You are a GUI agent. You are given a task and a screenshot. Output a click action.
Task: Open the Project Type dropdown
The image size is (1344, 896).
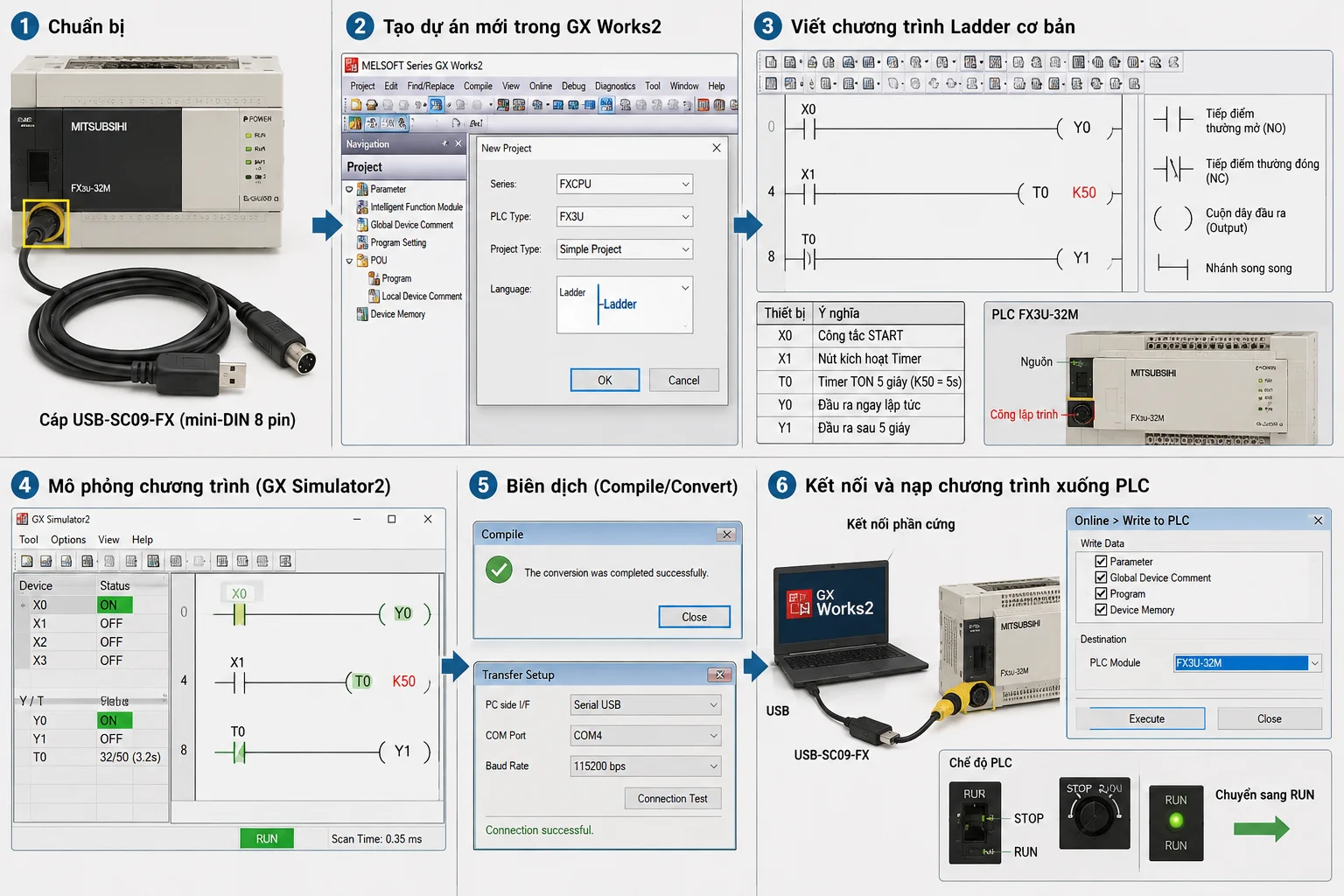tap(625, 249)
